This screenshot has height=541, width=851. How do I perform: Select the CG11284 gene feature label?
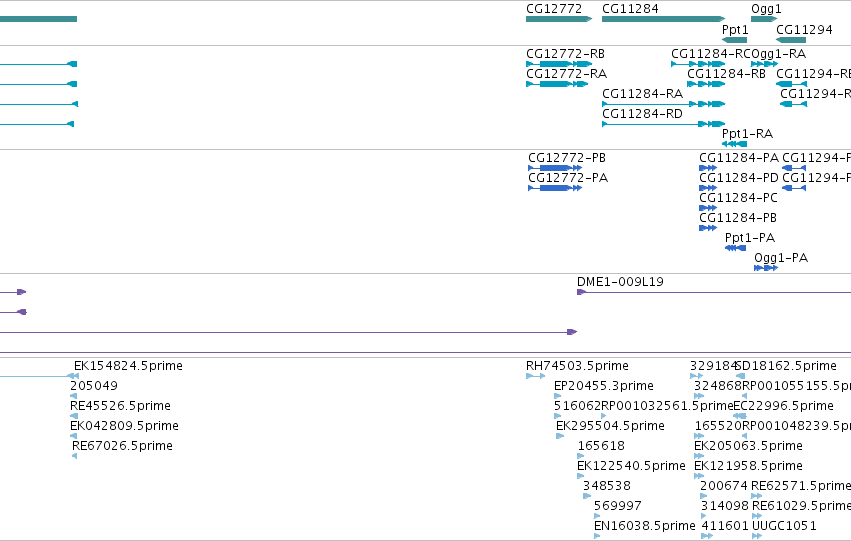coord(630,9)
